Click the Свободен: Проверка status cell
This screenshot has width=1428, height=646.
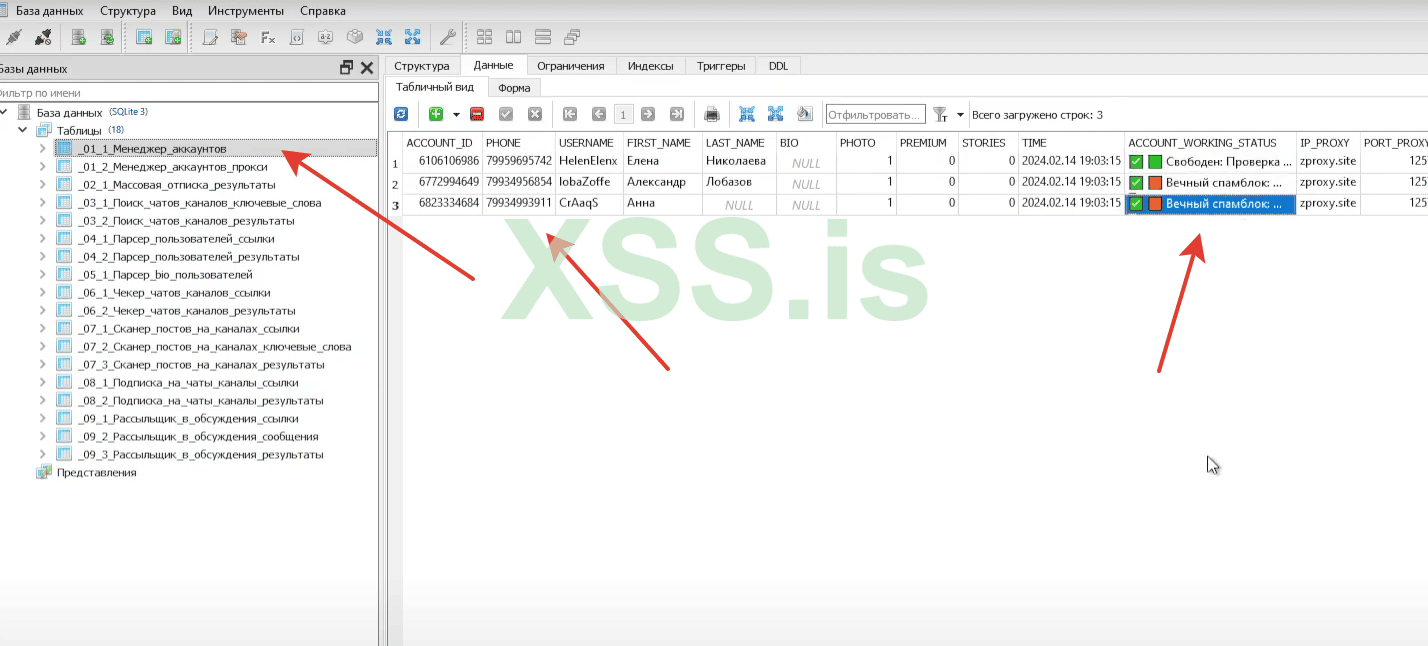[1211, 161]
